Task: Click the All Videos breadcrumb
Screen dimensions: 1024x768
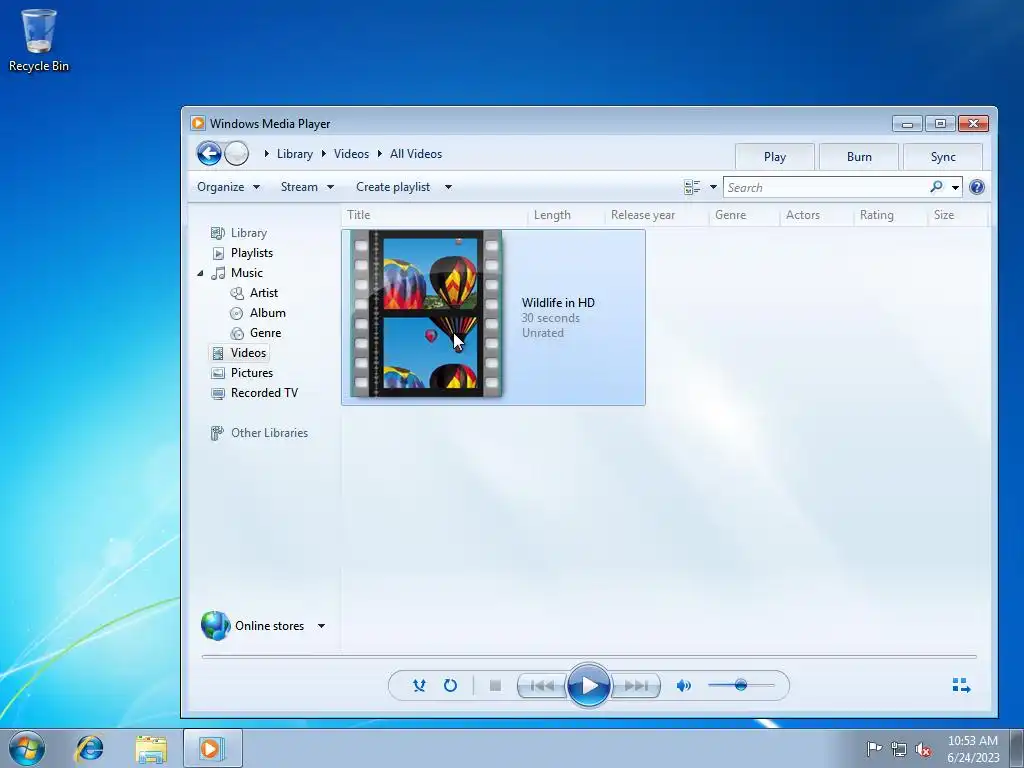Action: 416,154
